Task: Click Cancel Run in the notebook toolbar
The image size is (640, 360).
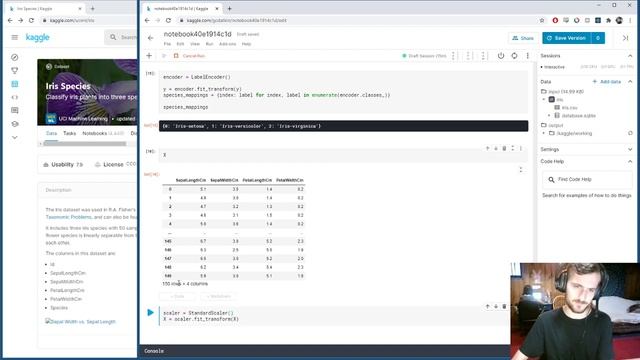Action: point(189,56)
